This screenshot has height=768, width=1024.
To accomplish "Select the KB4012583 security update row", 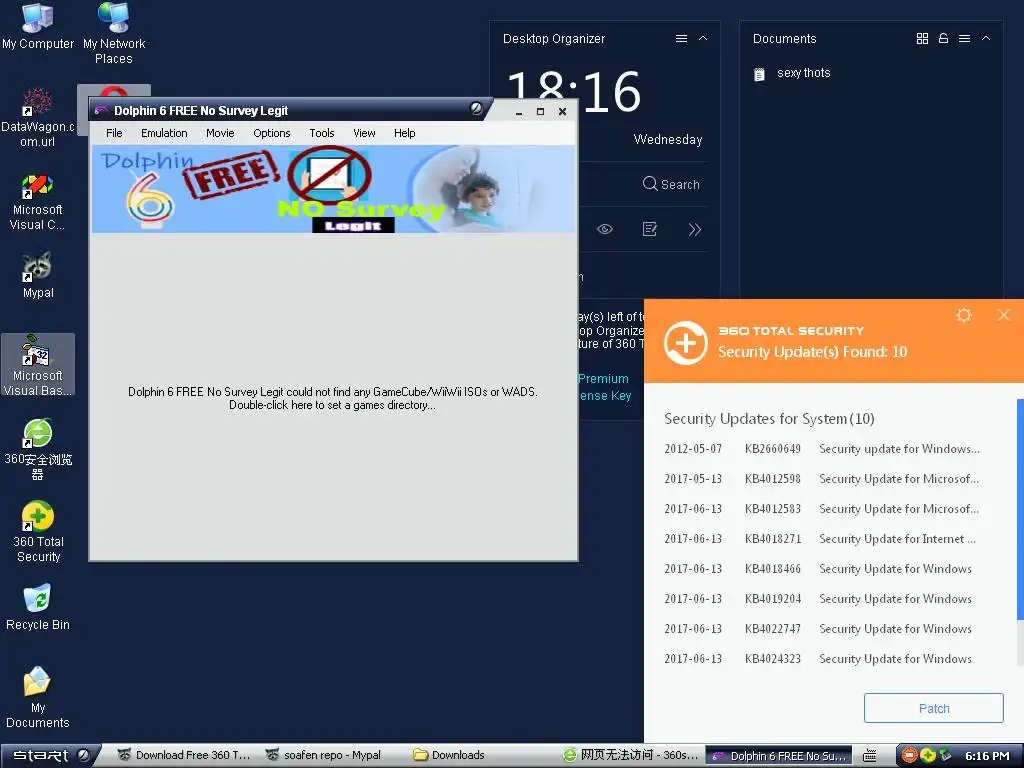I will (822, 509).
